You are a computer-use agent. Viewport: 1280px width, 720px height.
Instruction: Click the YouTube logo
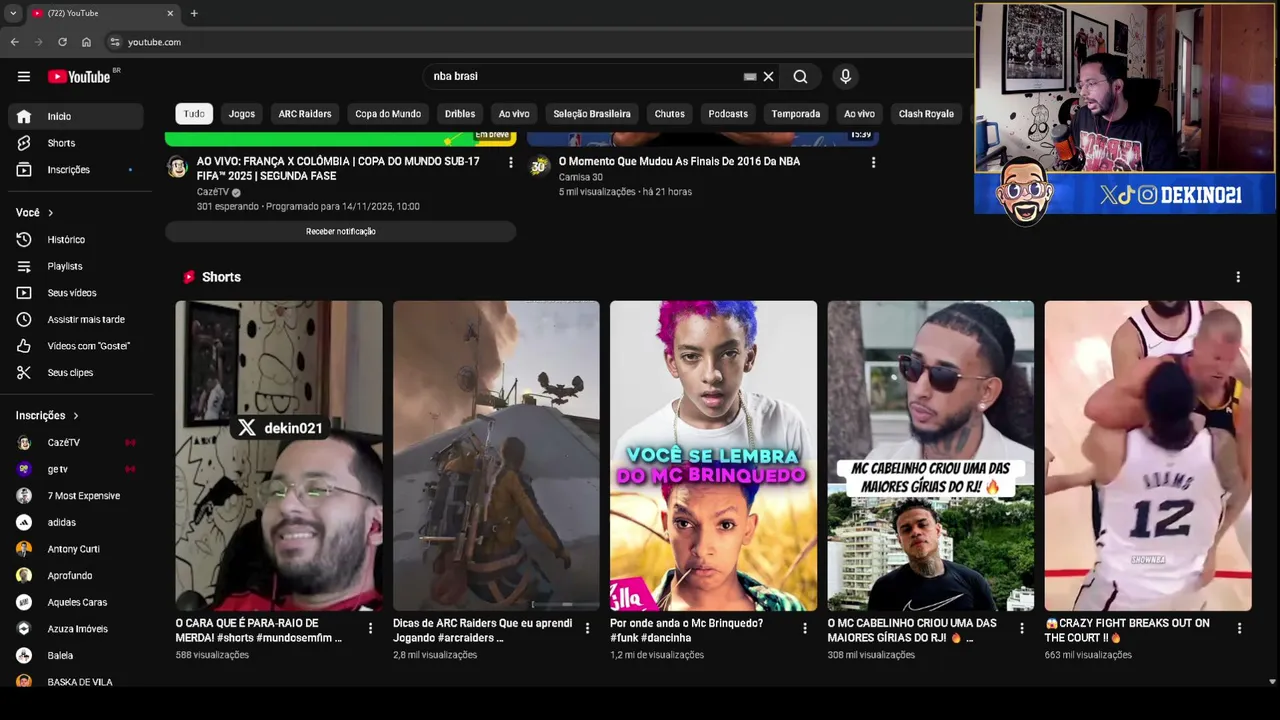coord(79,77)
